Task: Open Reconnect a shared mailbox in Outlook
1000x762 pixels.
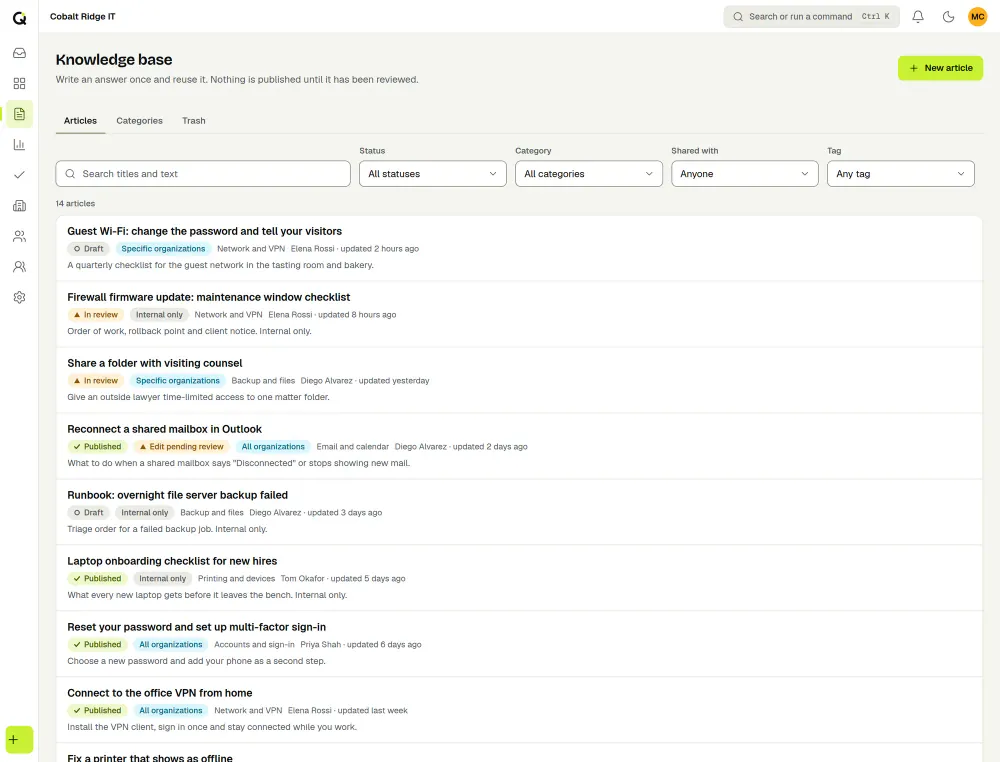Action: (x=165, y=429)
